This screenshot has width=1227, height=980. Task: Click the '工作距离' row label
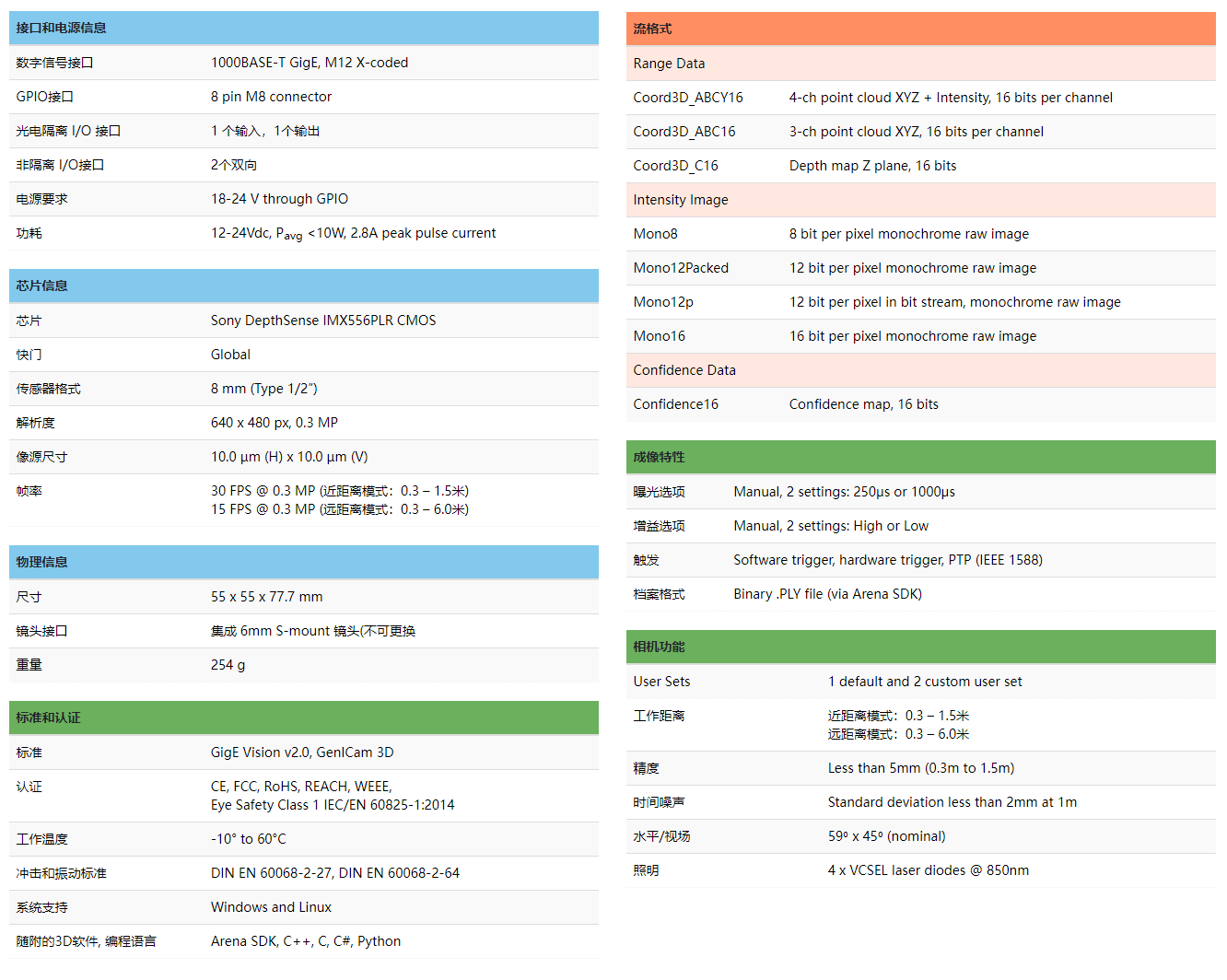coord(659,716)
